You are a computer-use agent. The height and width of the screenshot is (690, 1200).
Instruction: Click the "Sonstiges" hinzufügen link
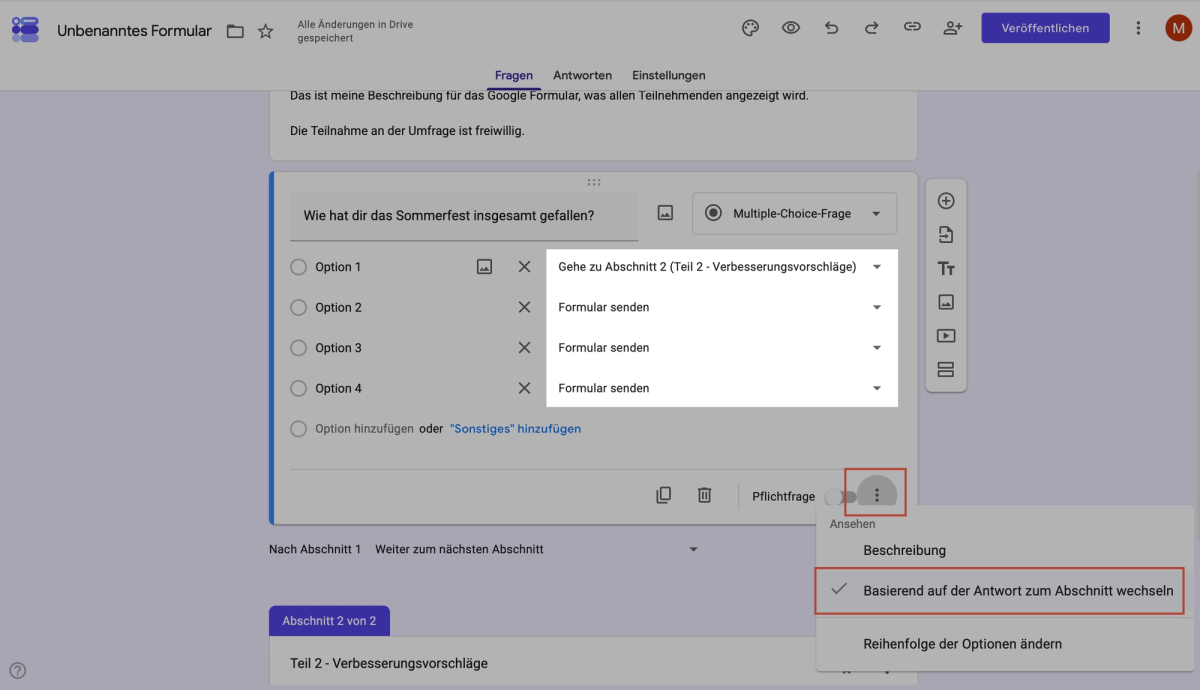(515, 429)
